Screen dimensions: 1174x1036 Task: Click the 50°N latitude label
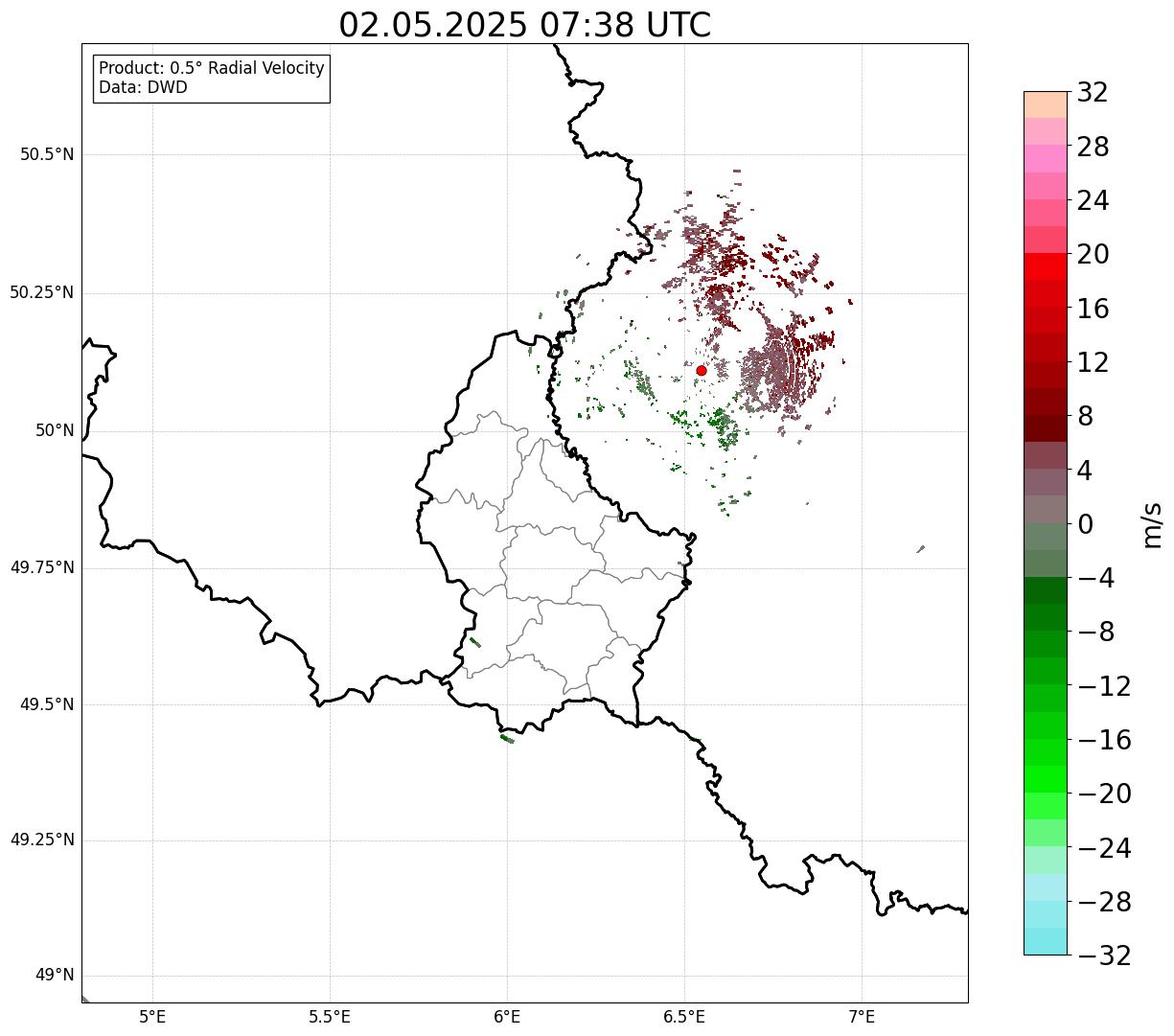(55, 430)
